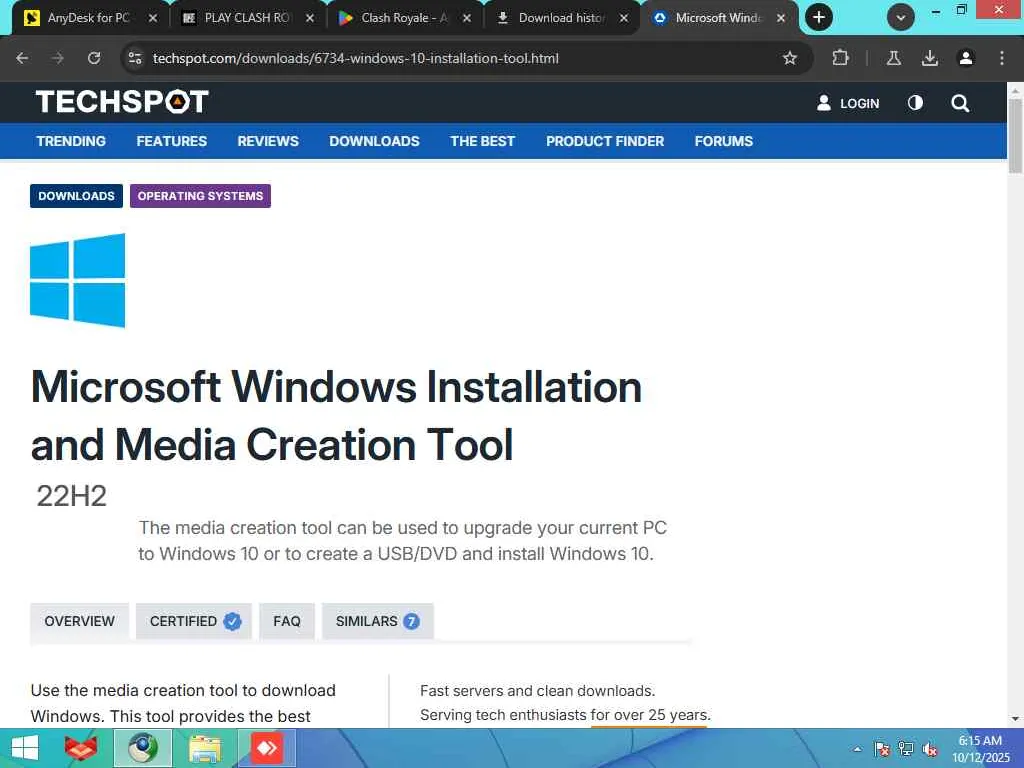Click the Windows logo image
1024x768 pixels.
(78, 280)
